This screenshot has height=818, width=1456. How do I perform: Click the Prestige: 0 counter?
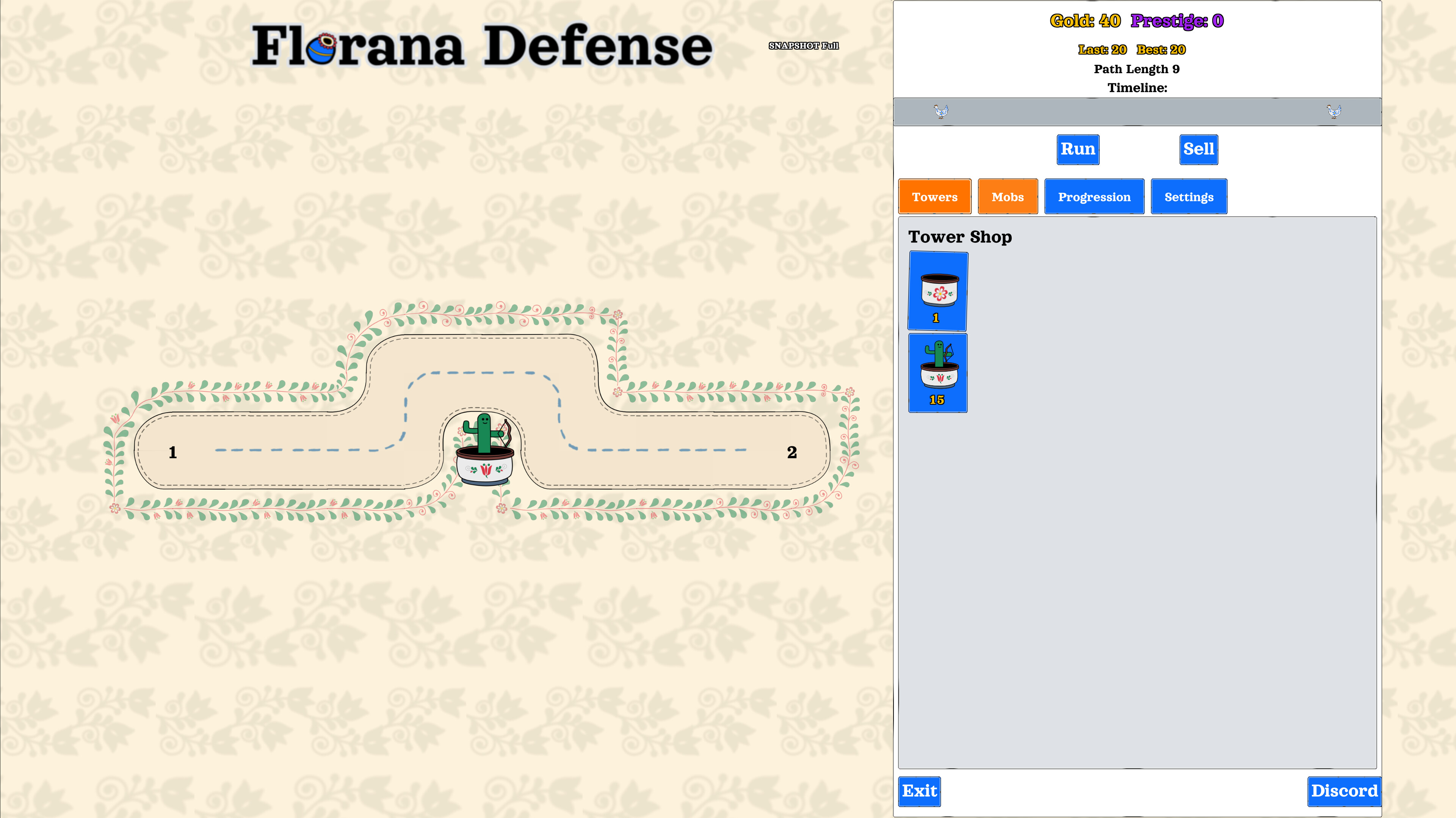[1177, 21]
